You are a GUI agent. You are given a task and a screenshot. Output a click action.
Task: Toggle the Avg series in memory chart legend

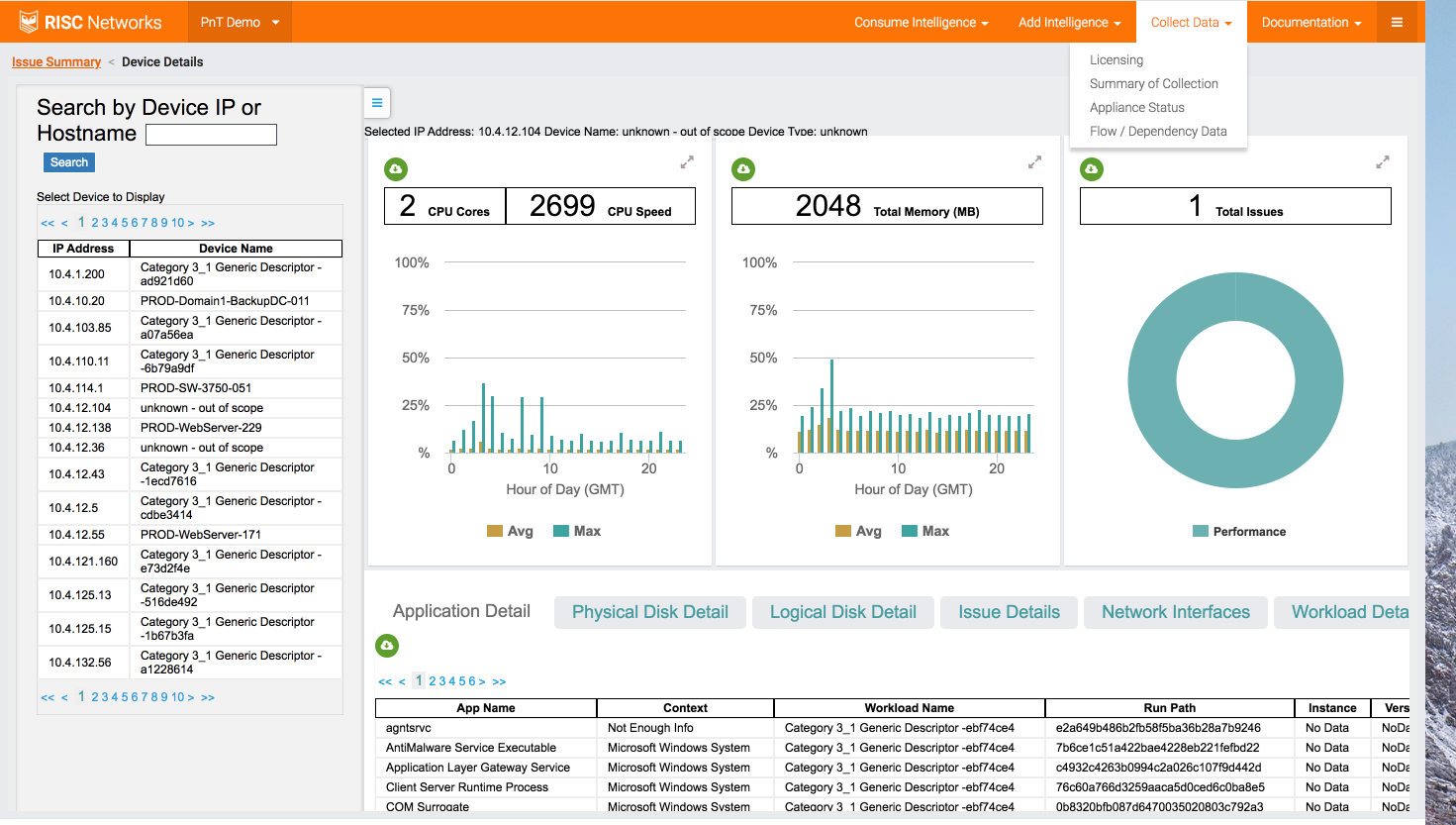click(858, 531)
